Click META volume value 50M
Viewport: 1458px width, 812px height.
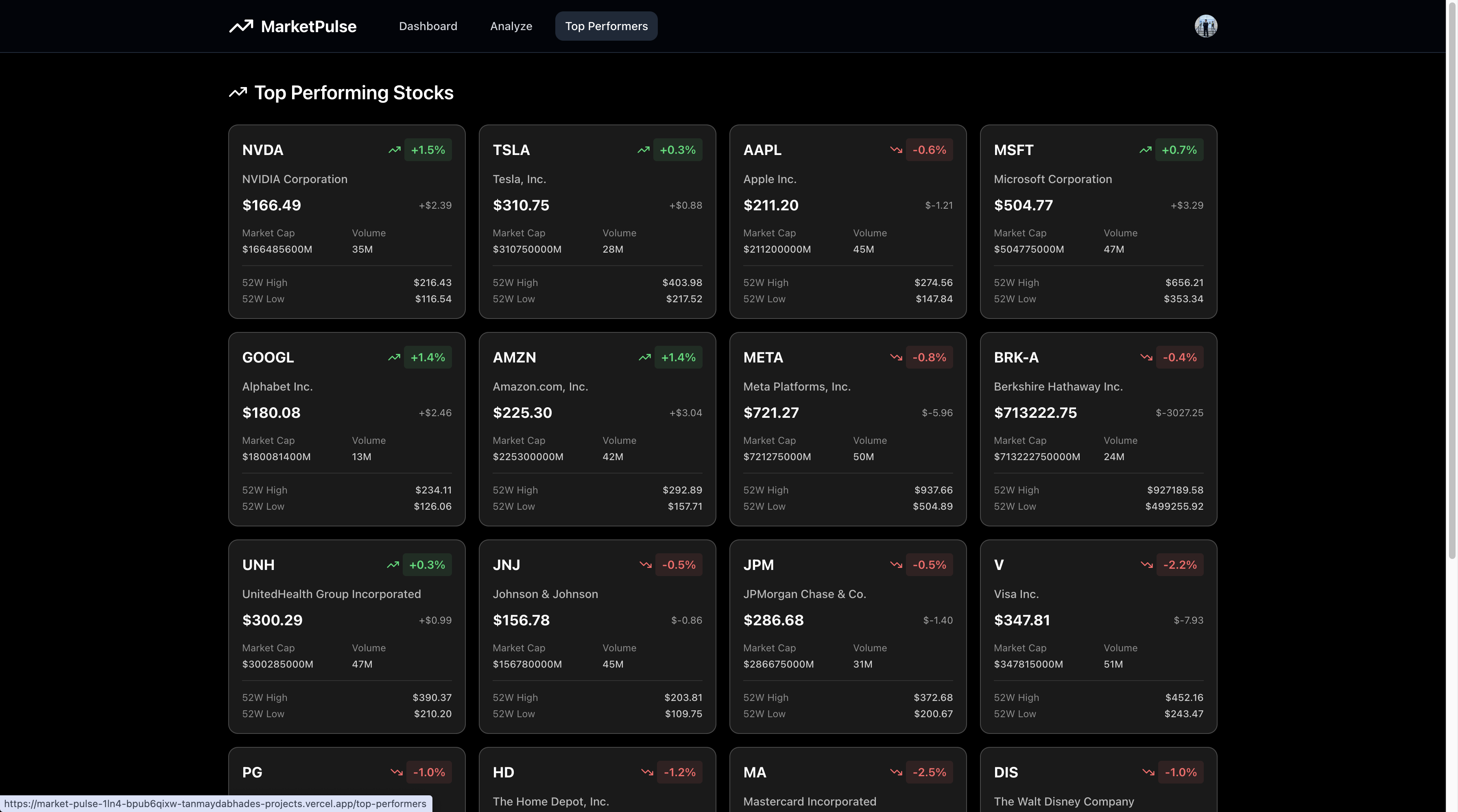pos(863,457)
